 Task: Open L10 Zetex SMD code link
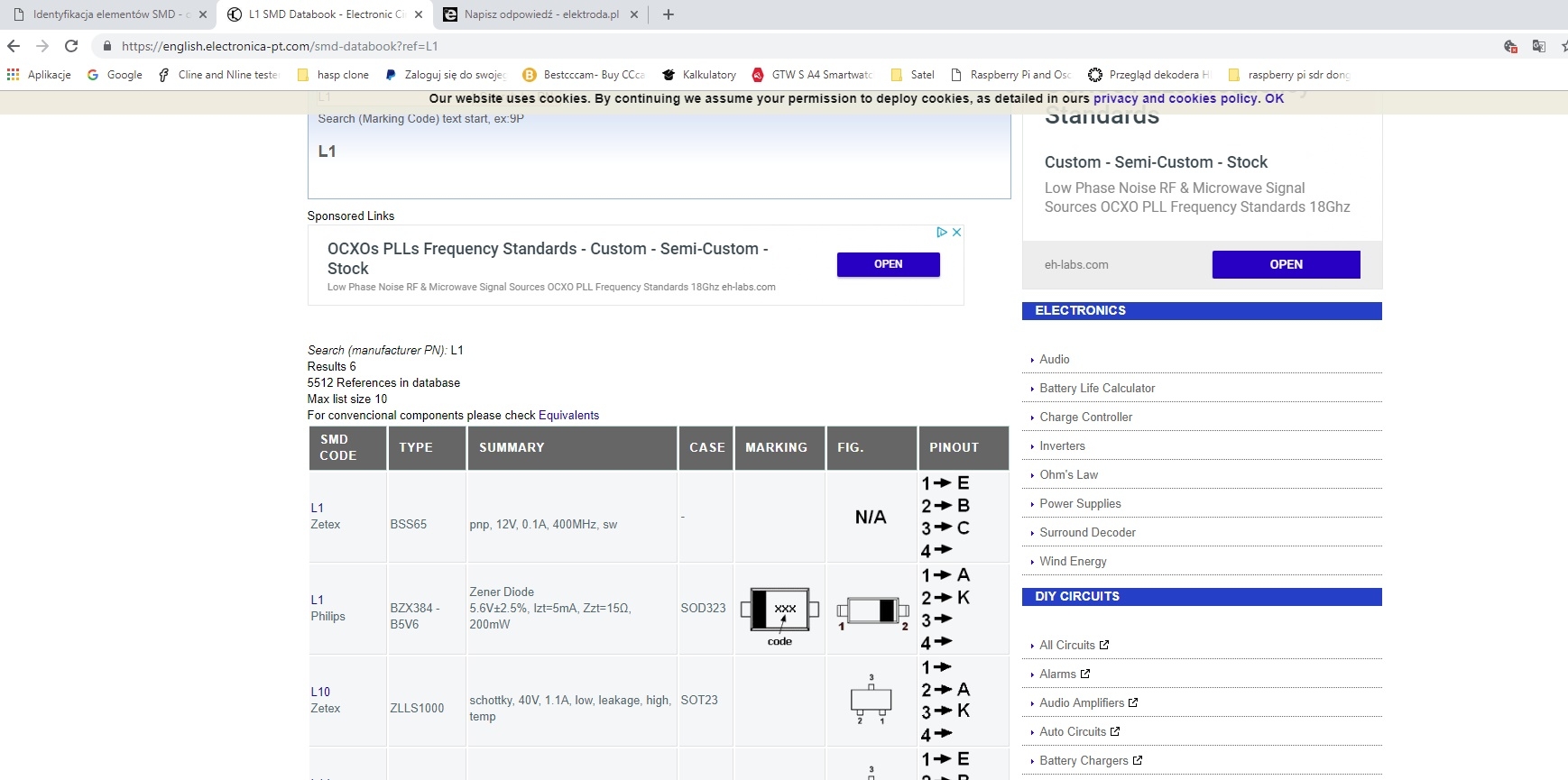(320, 693)
